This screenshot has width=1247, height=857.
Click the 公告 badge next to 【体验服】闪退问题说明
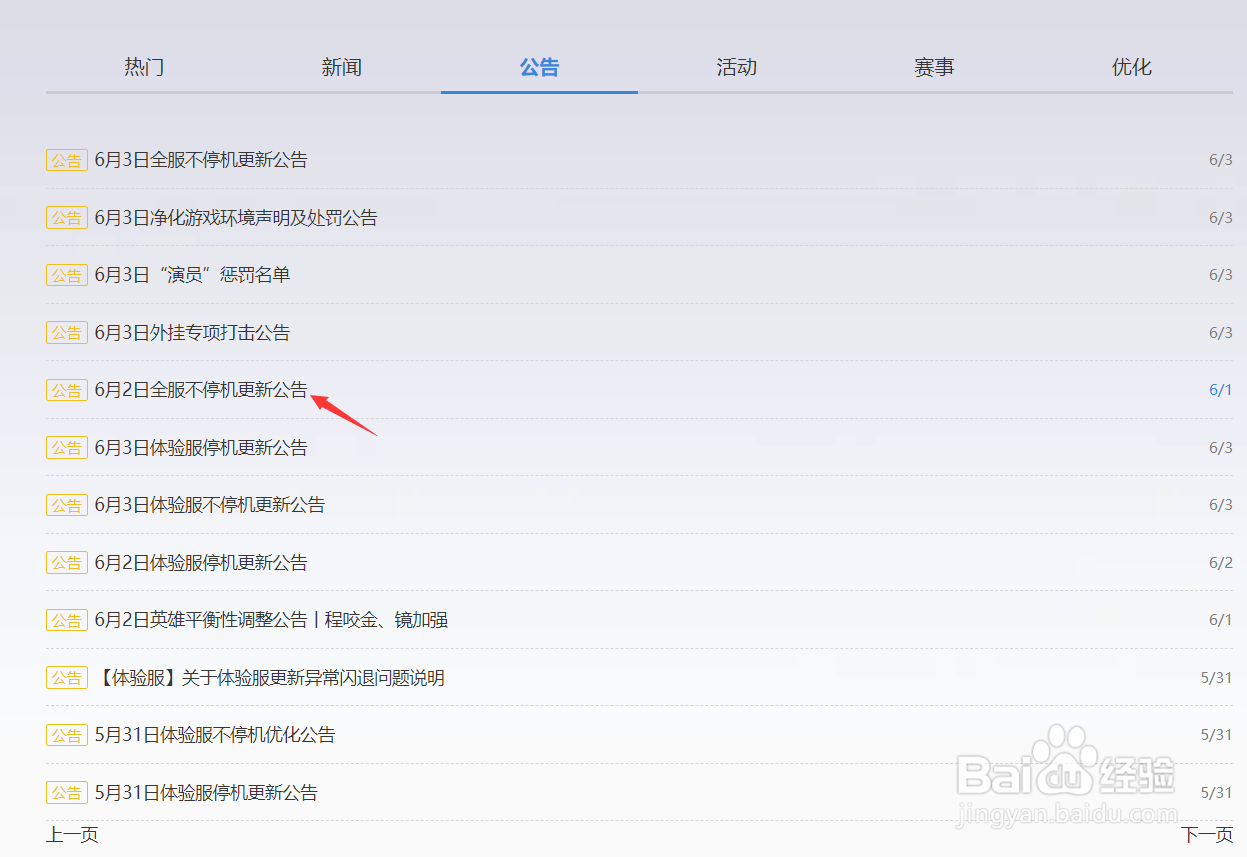(x=66, y=677)
